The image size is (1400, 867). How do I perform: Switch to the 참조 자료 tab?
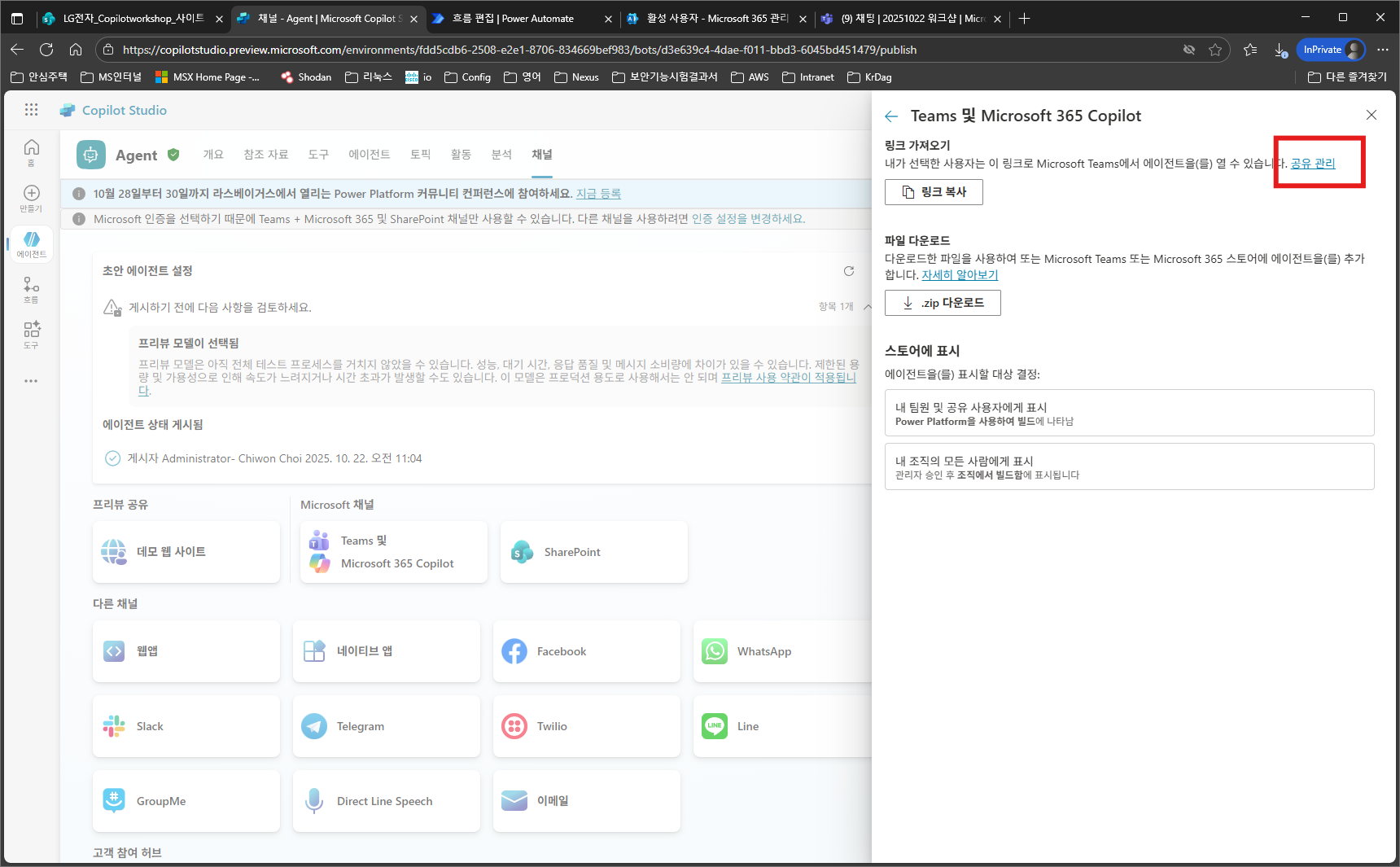(x=266, y=155)
